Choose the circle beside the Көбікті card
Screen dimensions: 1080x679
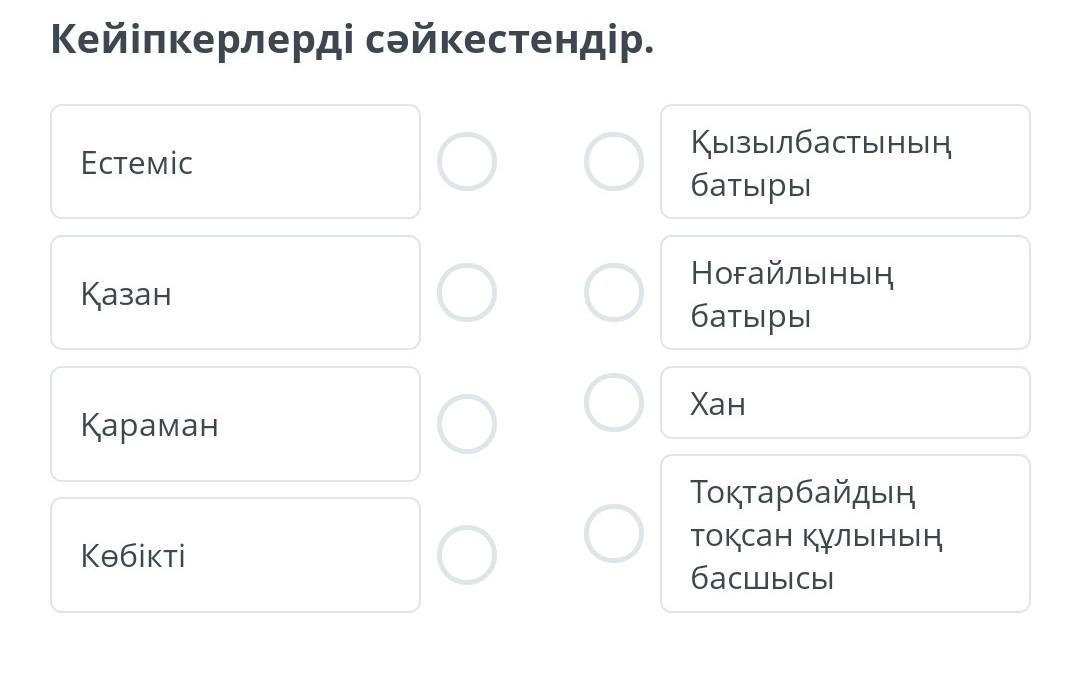click(467, 555)
